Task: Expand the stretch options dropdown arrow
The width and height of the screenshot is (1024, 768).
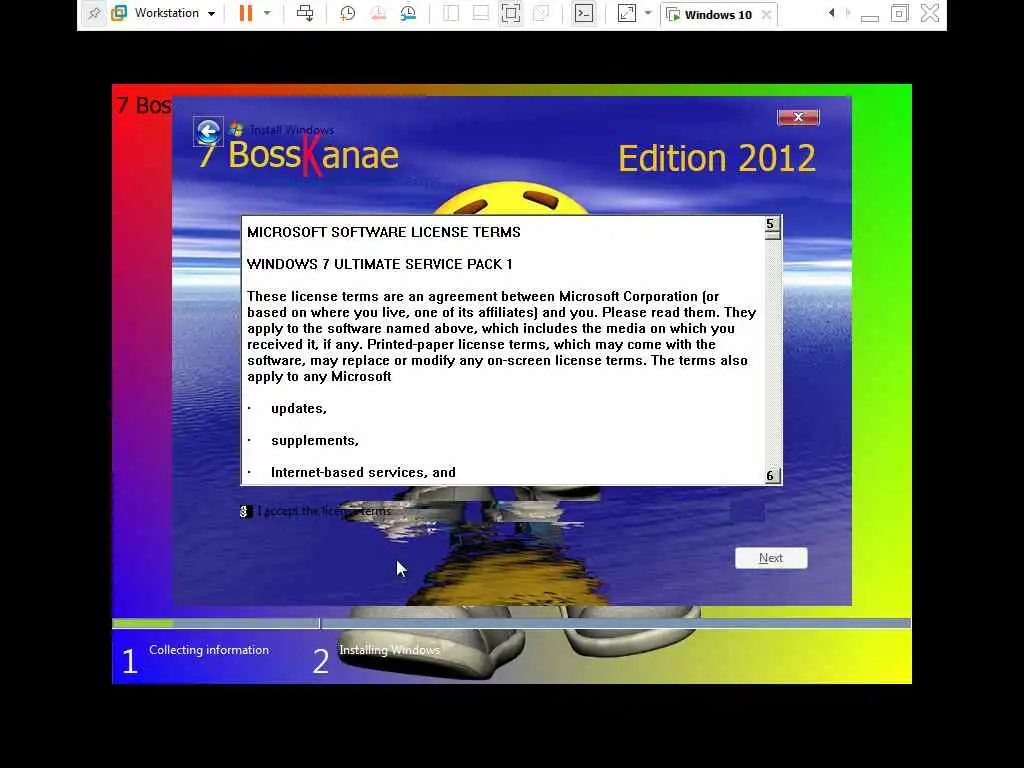Action: tap(648, 13)
